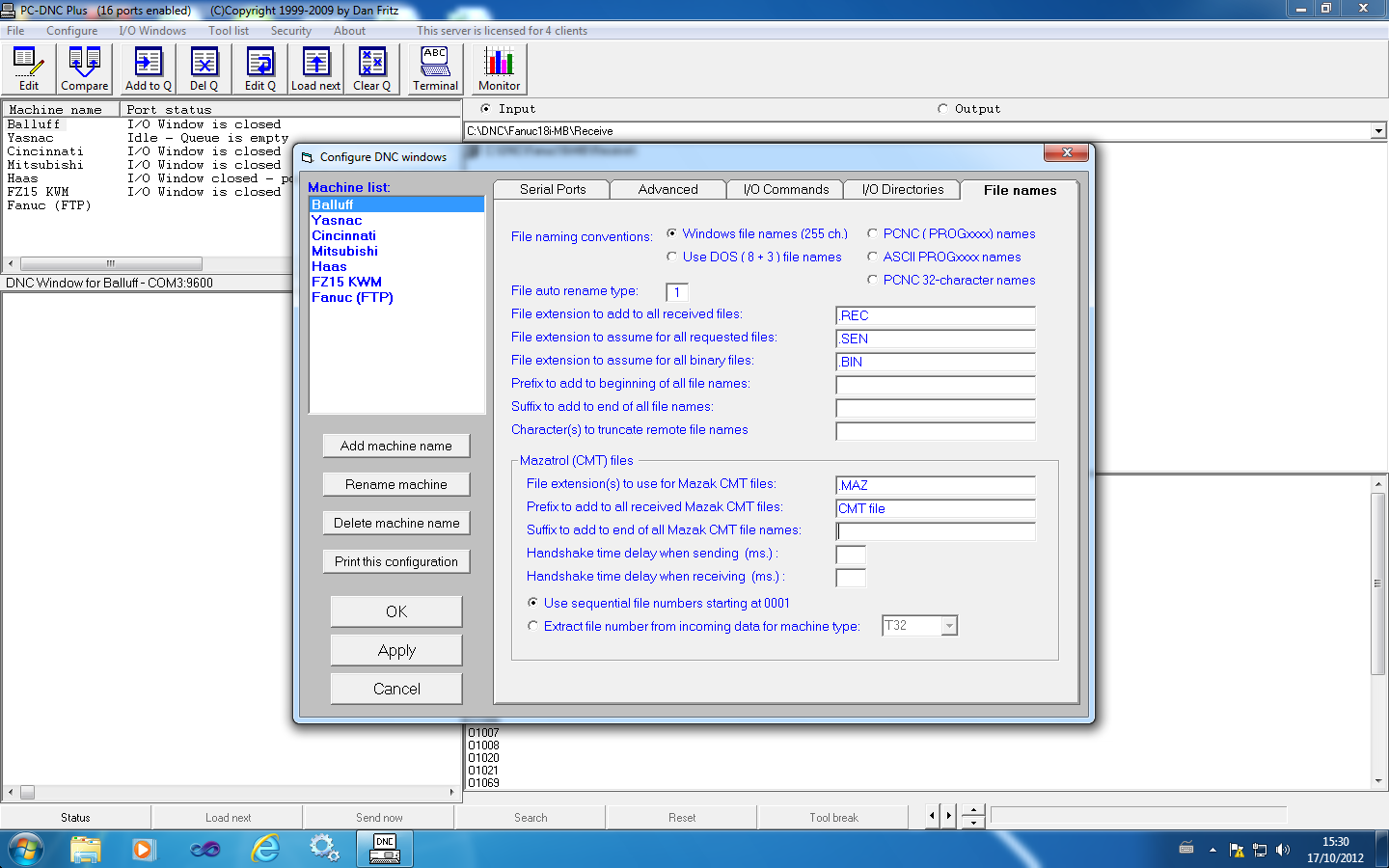
Task: Select the Output radio button
Action: click(x=942, y=109)
